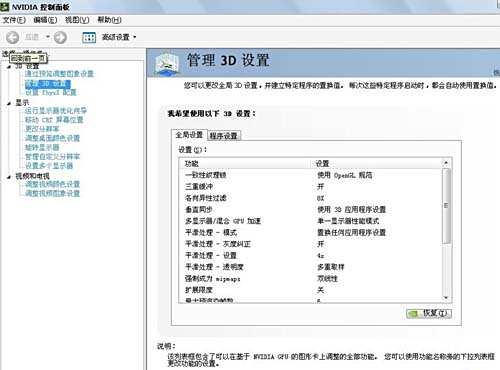Open 设置多个显示器 in the sidebar
The width and height of the screenshot is (500, 370).
[x=49, y=166]
